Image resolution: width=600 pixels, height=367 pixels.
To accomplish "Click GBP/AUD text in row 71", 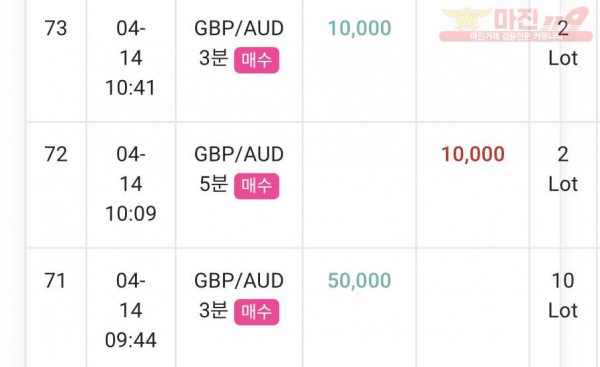I will click(239, 281).
